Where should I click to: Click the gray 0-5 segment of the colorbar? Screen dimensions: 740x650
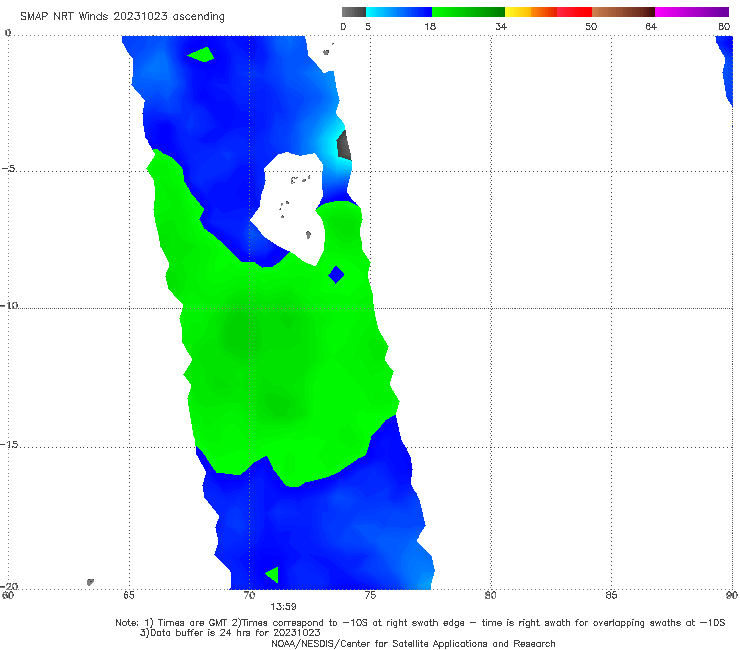(x=354, y=12)
